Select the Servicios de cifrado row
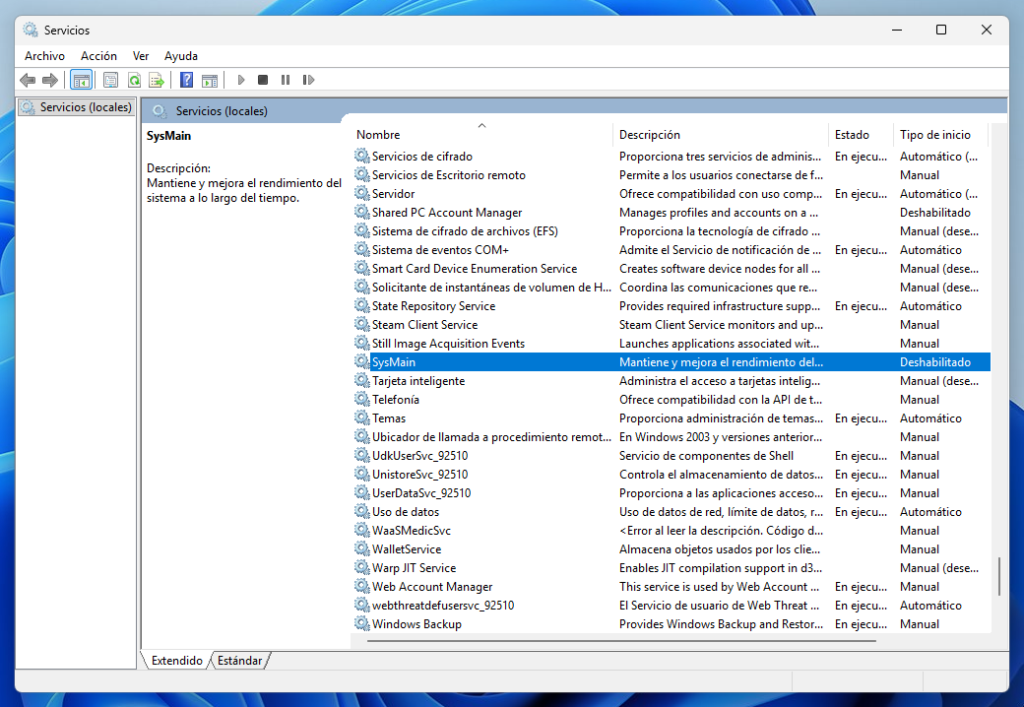This screenshot has height=707, width=1024. 672,156
